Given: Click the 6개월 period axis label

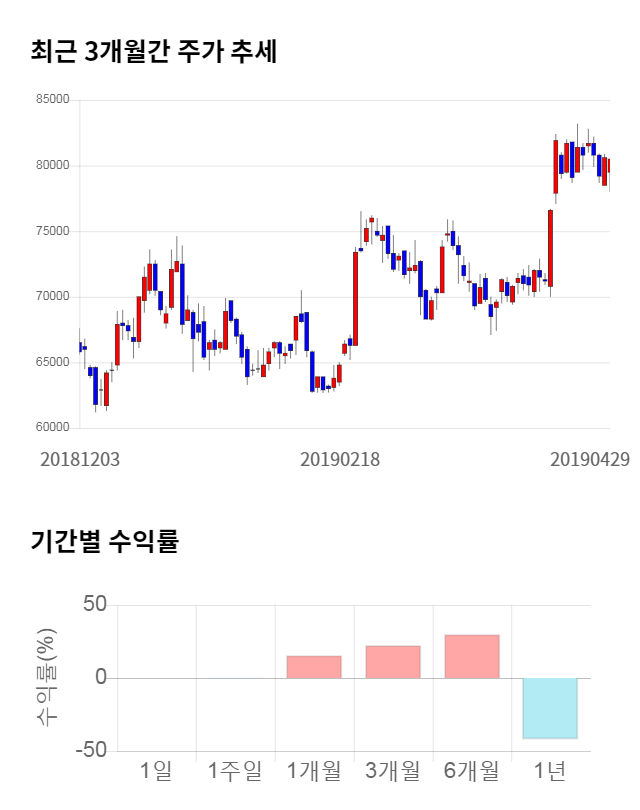Looking at the screenshot, I should (x=471, y=771).
